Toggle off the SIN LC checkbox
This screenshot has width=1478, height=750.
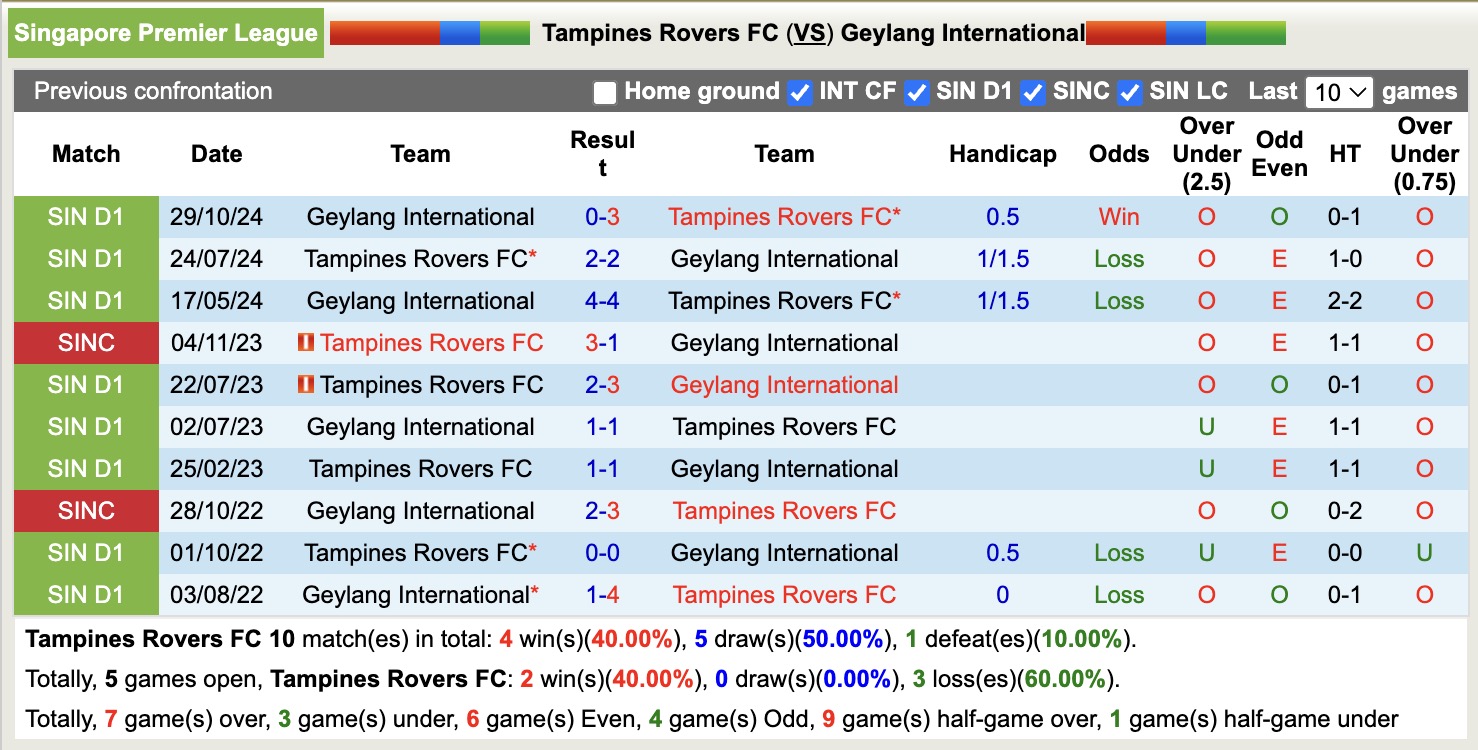tap(1130, 91)
